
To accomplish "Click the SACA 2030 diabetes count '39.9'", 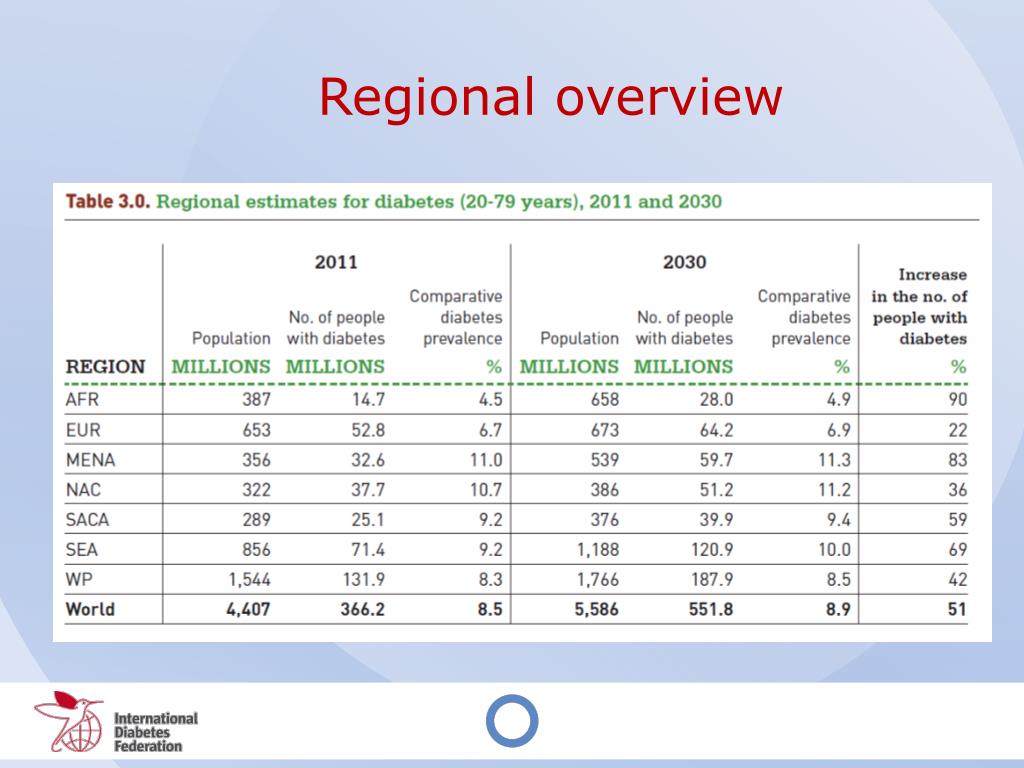I will [716, 520].
